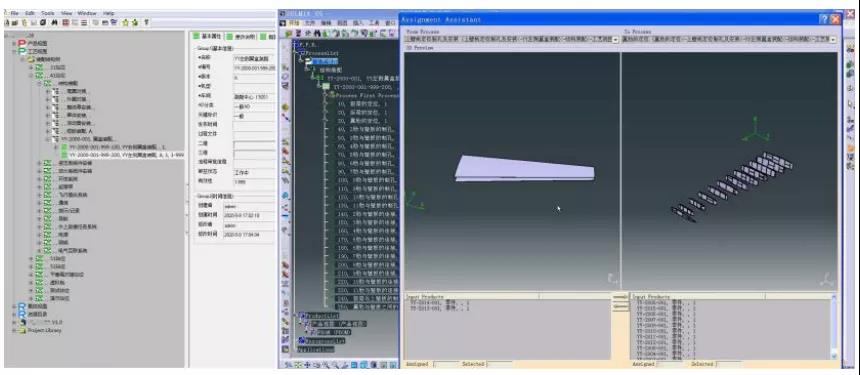The width and height of the screenshot is (860, 375).
Task: Open the To Process dropdown
Action: tap(833, 39)
